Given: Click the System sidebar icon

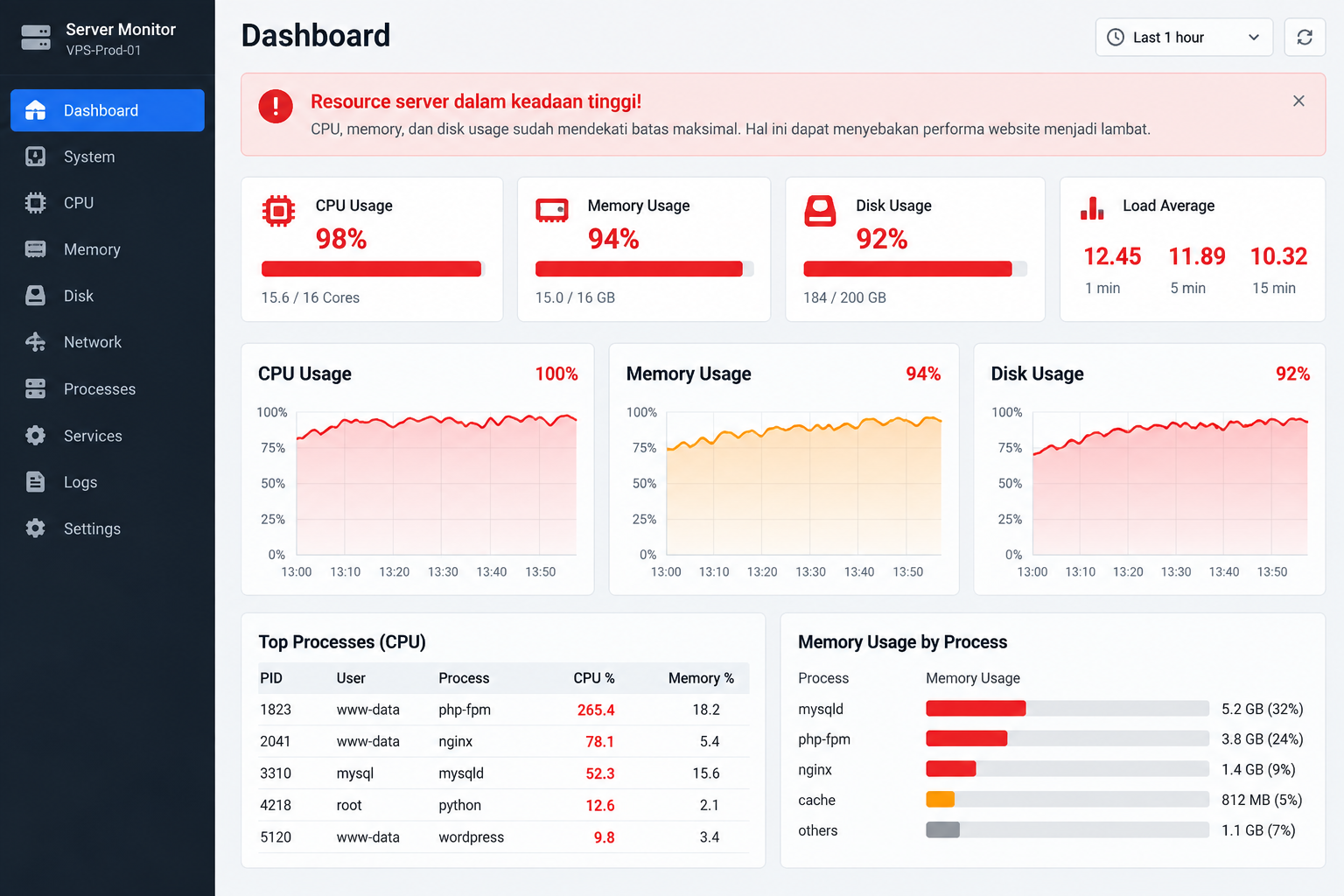Looking at the screenshot, I should tap(35, 157).
